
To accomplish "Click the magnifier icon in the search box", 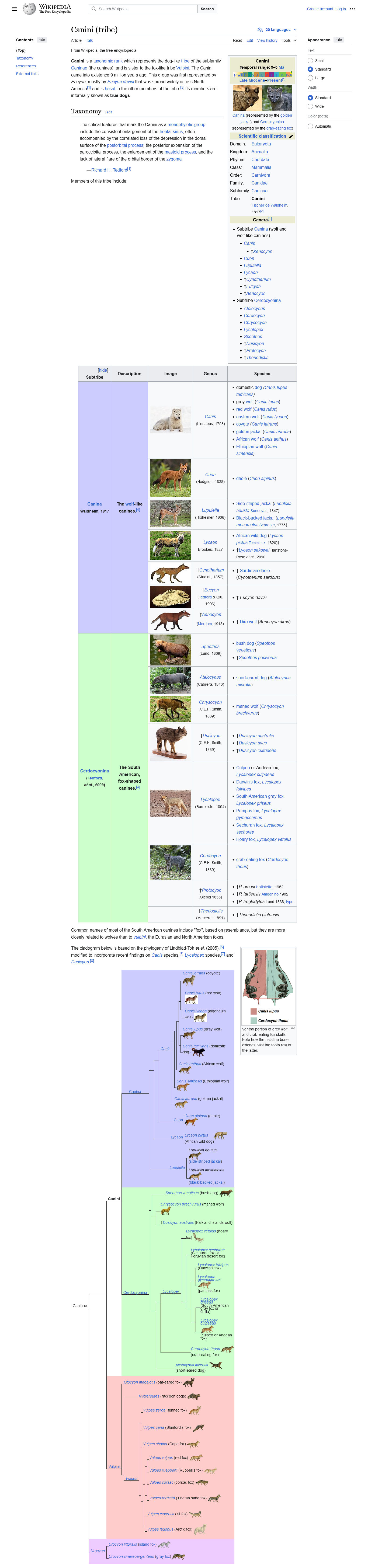I will (x=93, y=9).
